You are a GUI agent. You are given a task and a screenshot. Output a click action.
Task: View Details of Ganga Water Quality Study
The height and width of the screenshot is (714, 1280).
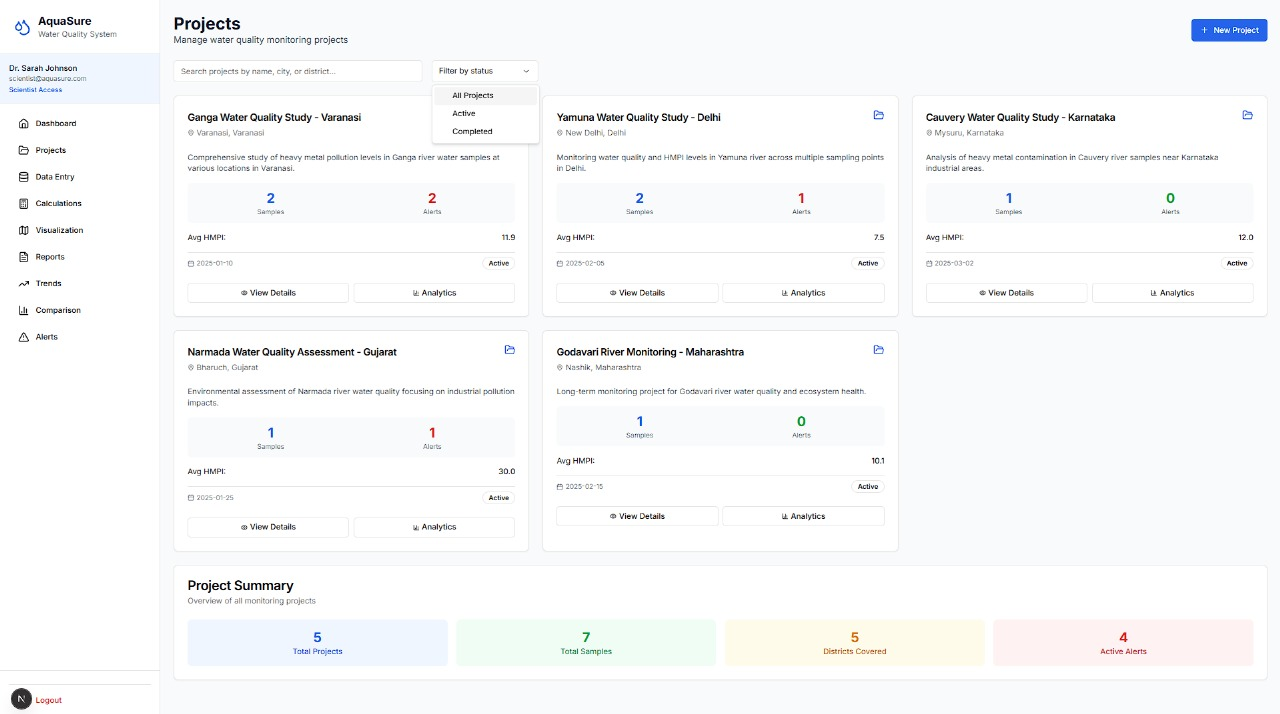tap(268, 293)
